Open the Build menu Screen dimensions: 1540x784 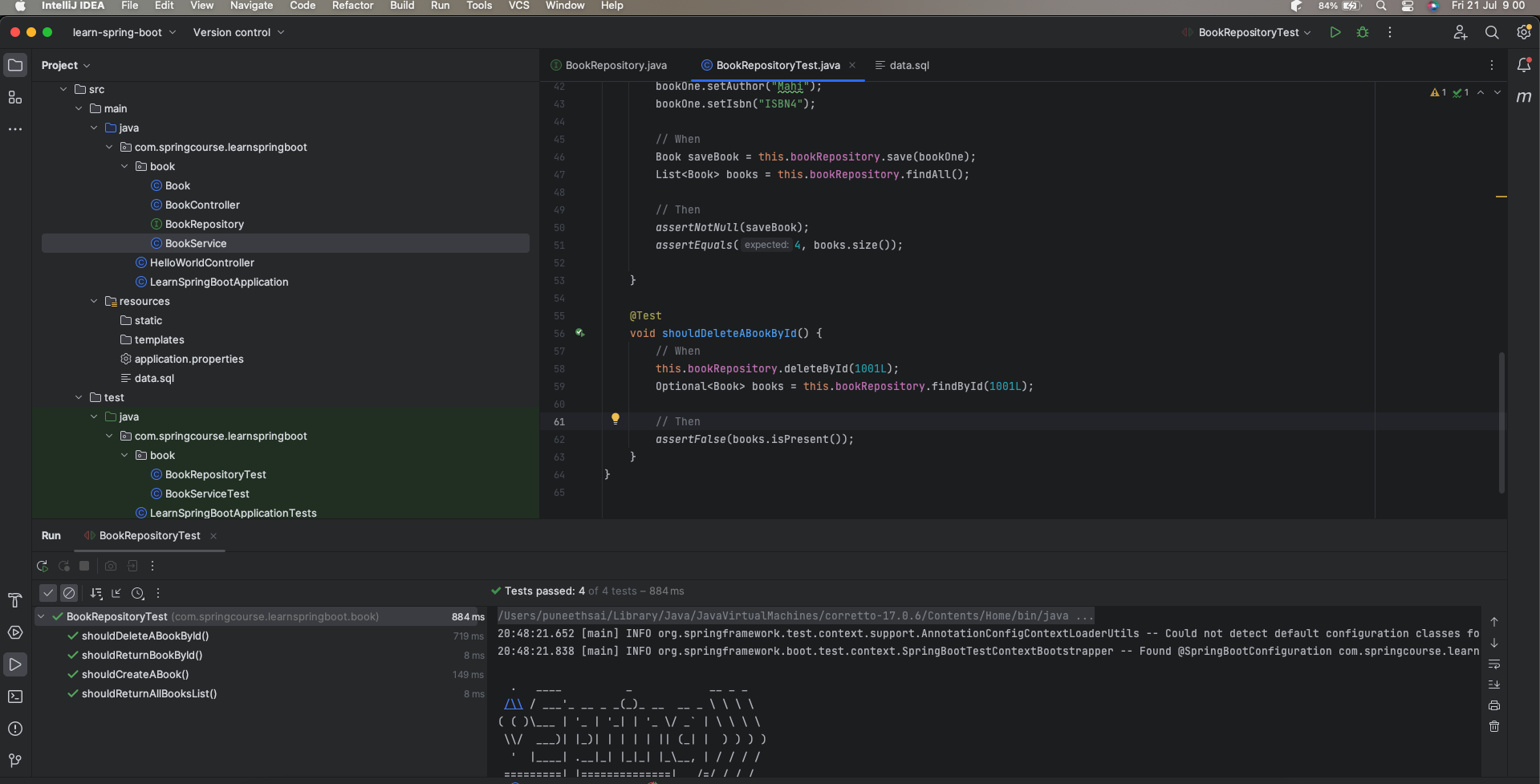(402, 6)
